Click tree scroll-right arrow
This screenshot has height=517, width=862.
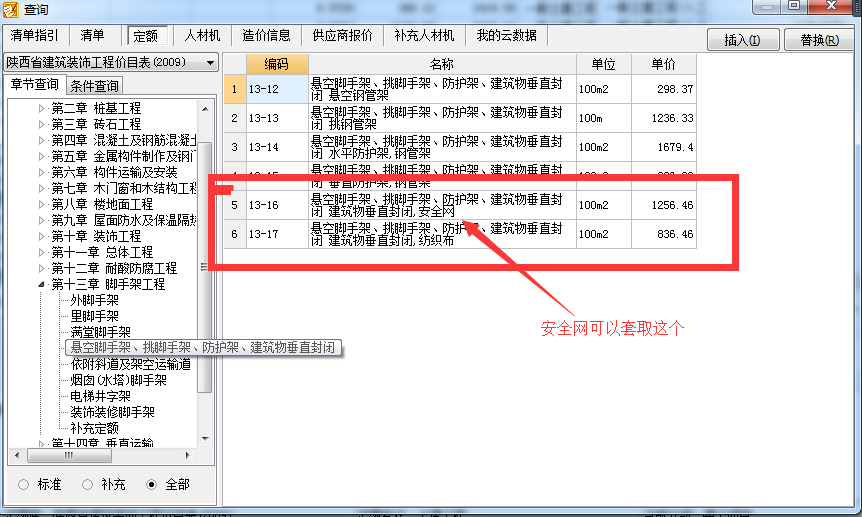pyautogui.click(x=187, y=455)
